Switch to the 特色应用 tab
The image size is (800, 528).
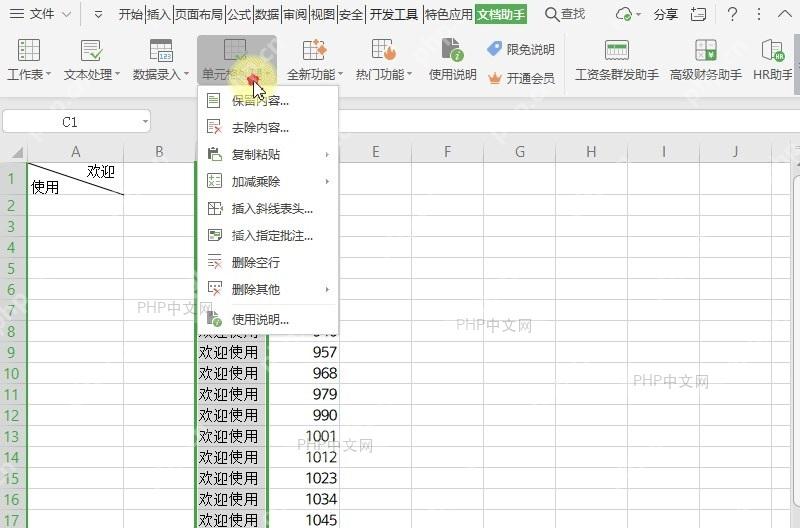point(448,14)
